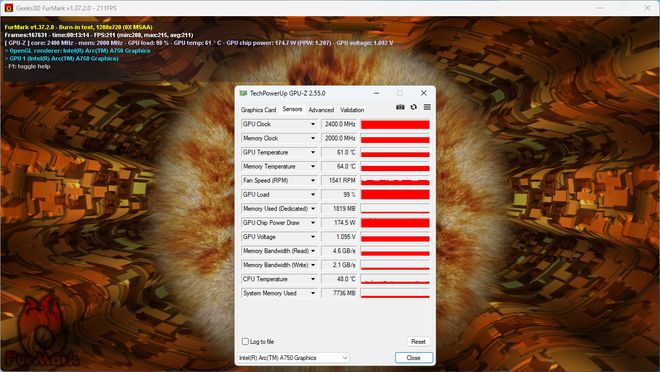Screen dimensions: 660x372
Task: Open the Memory Bandwidth (Read) dropdown
Action: [313, 251]
